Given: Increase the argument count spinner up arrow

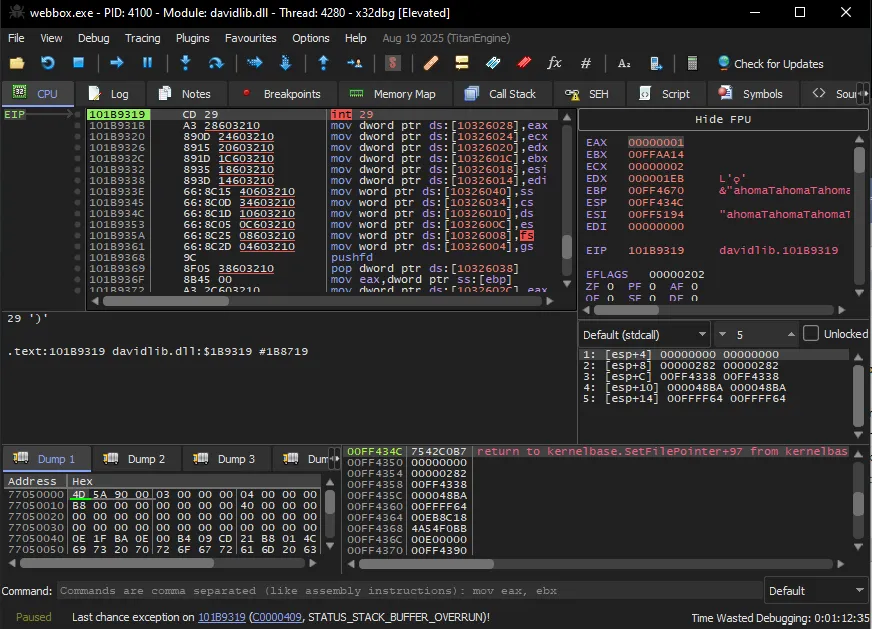Looking at the screenshot, I should (791, 334).
